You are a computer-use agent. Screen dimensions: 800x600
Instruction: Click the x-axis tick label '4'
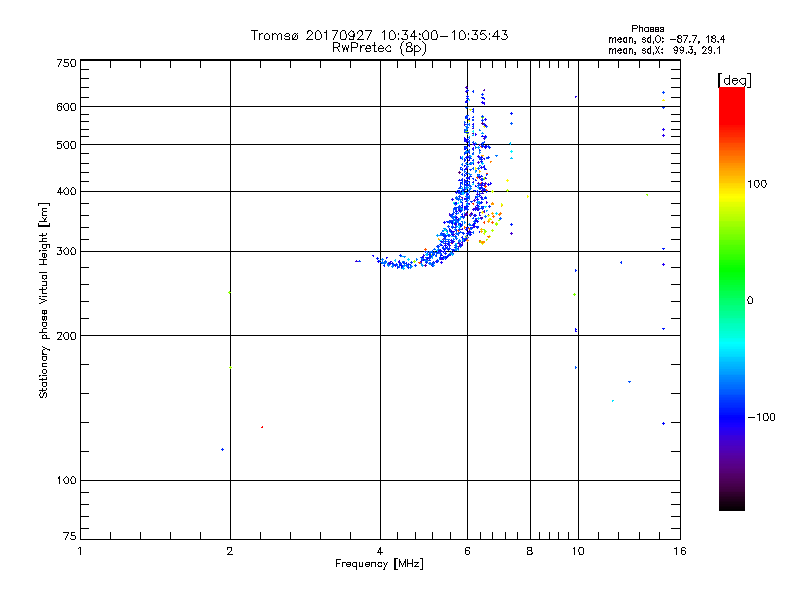coord(380,551)
